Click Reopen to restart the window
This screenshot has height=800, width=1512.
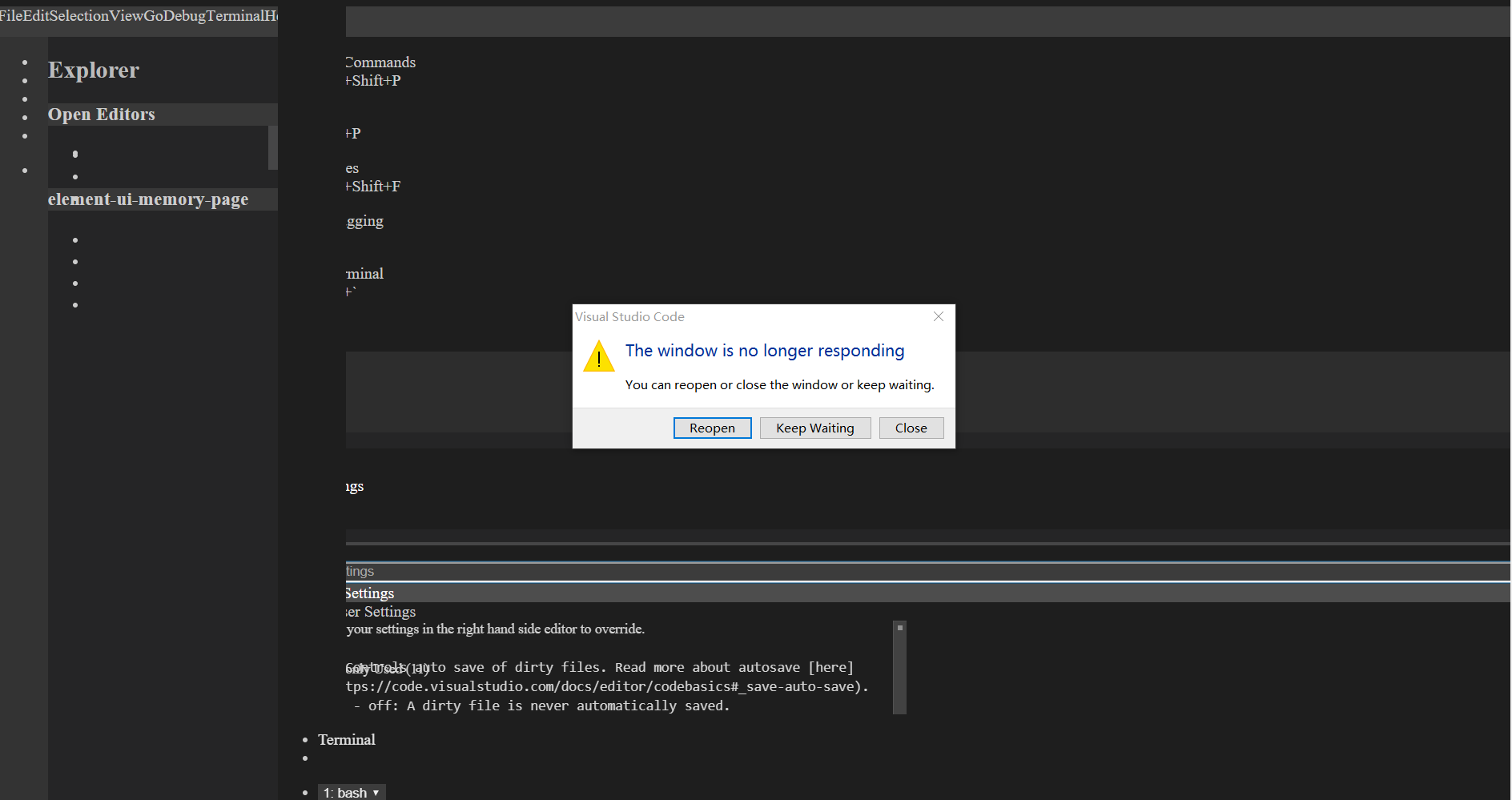712,428
